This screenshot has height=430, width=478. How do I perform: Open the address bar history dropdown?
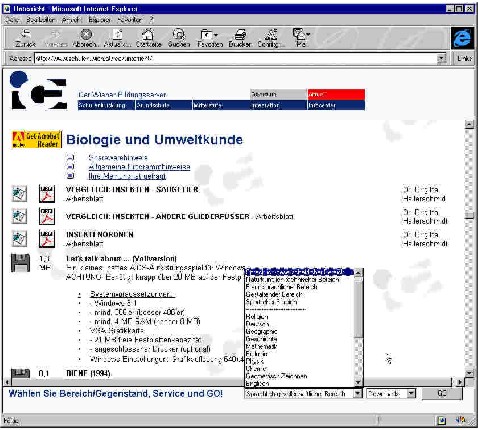[442, 59]
